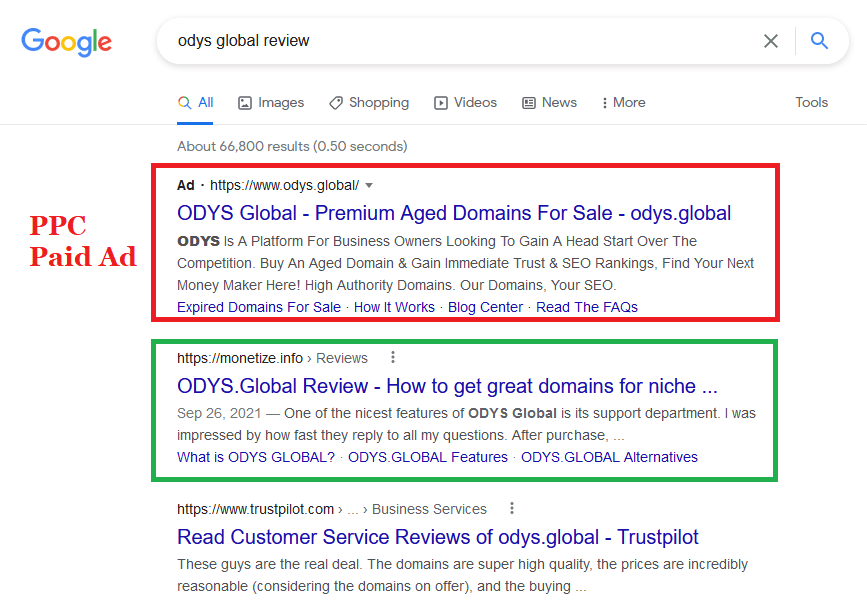Select the All results tab
Image resolution: width=867 pixels, height=615 pixels.
tap(196, 103)
